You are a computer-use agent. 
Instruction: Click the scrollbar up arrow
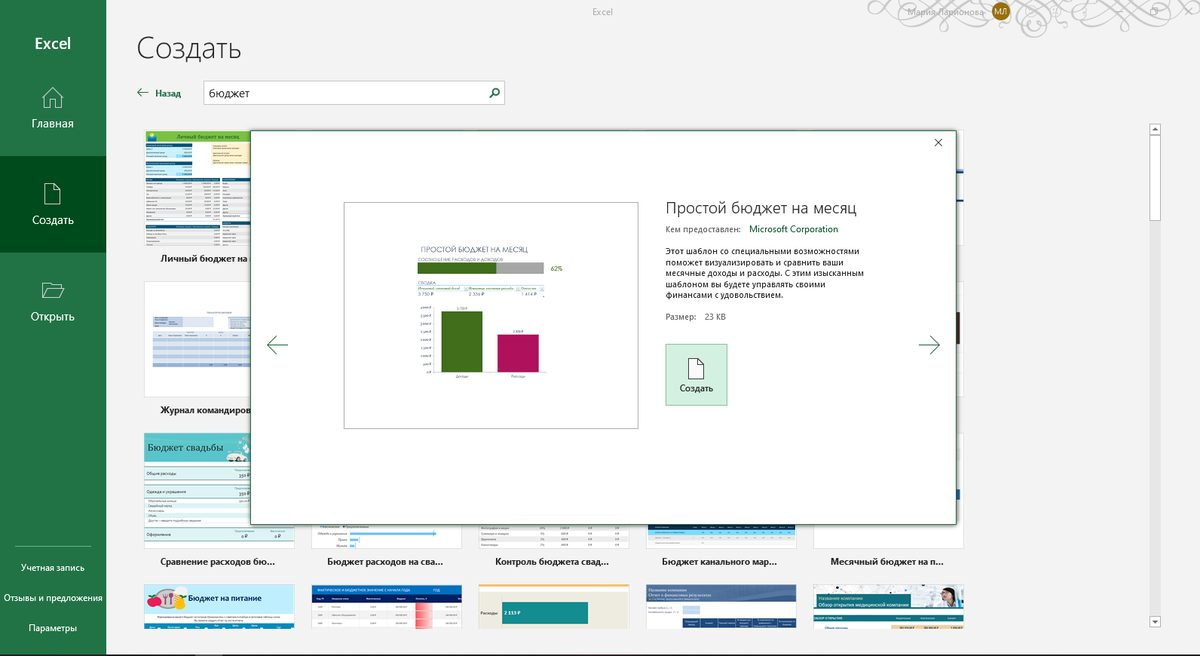pyautogui.click(x=1155, y=129)
